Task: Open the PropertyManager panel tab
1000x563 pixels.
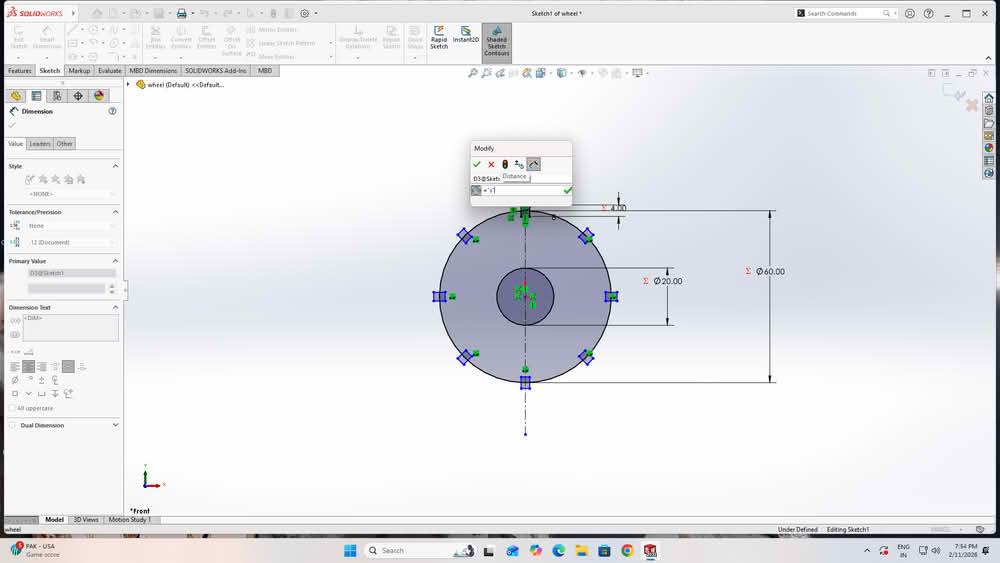Action: [x=36, y=96]
